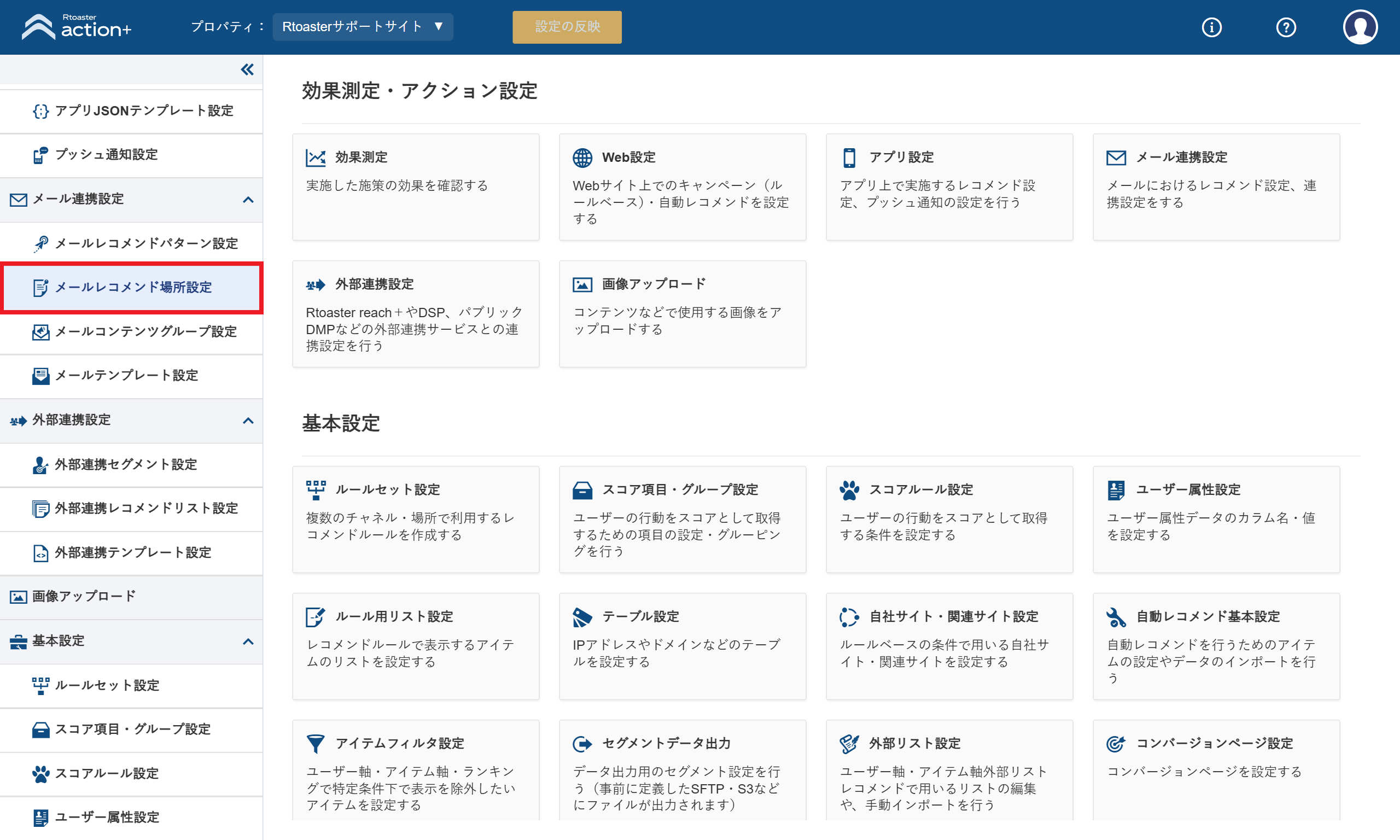
Task: Open the プロパティ dropdown Rtoasterサポートサイト
Action: coord(363,27)
